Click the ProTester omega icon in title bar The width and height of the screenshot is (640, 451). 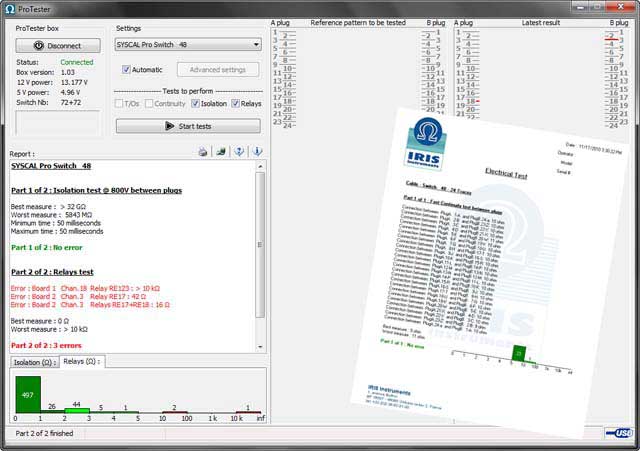click(x=10, y=9)
